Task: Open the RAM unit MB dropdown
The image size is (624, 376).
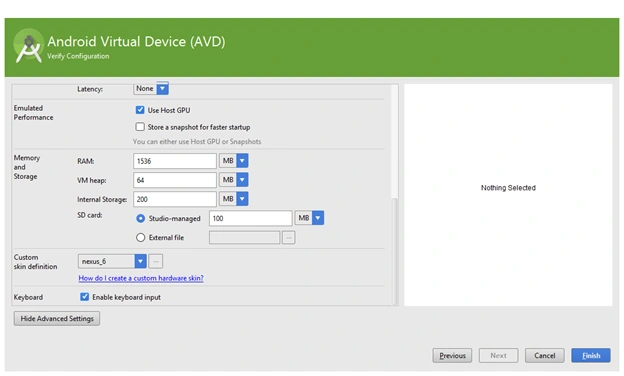Action: click(x=234, y=161)
